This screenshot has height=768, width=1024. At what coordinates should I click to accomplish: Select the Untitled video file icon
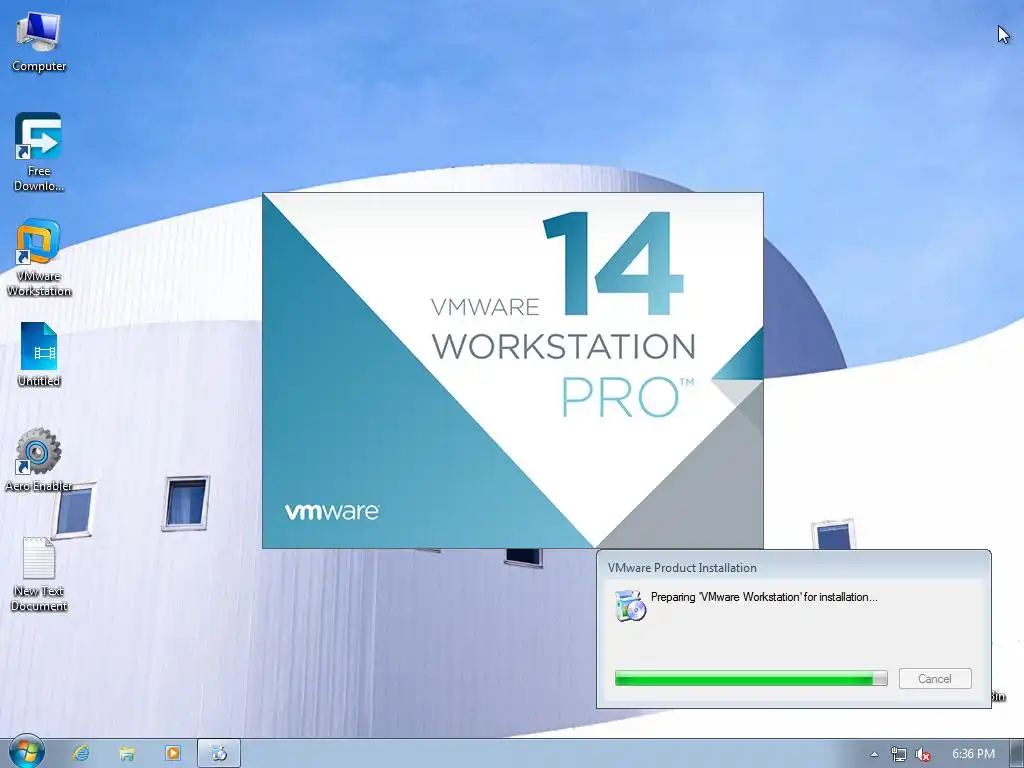coord(39,355)
